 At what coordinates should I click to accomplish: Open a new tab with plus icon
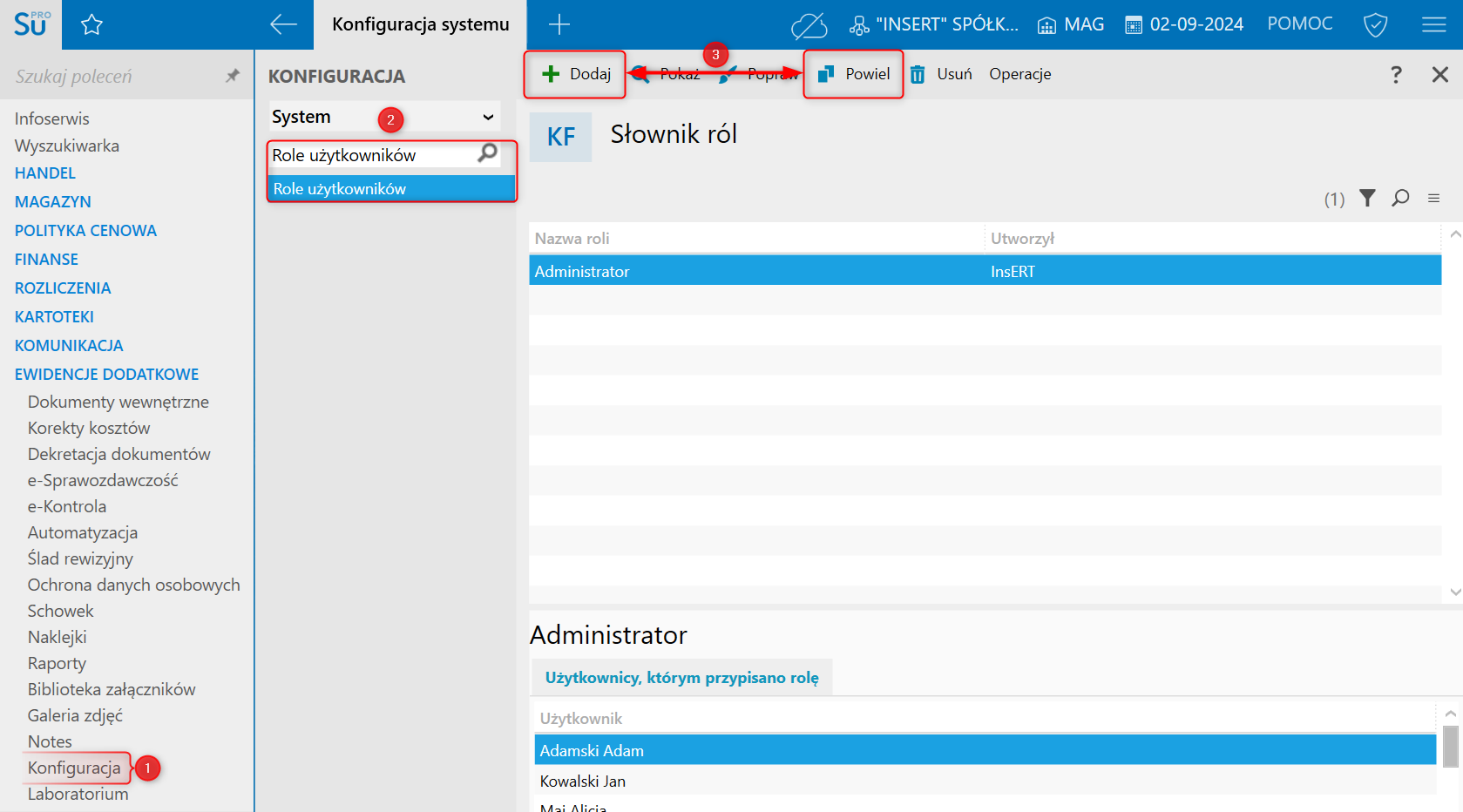pos(559,24)
